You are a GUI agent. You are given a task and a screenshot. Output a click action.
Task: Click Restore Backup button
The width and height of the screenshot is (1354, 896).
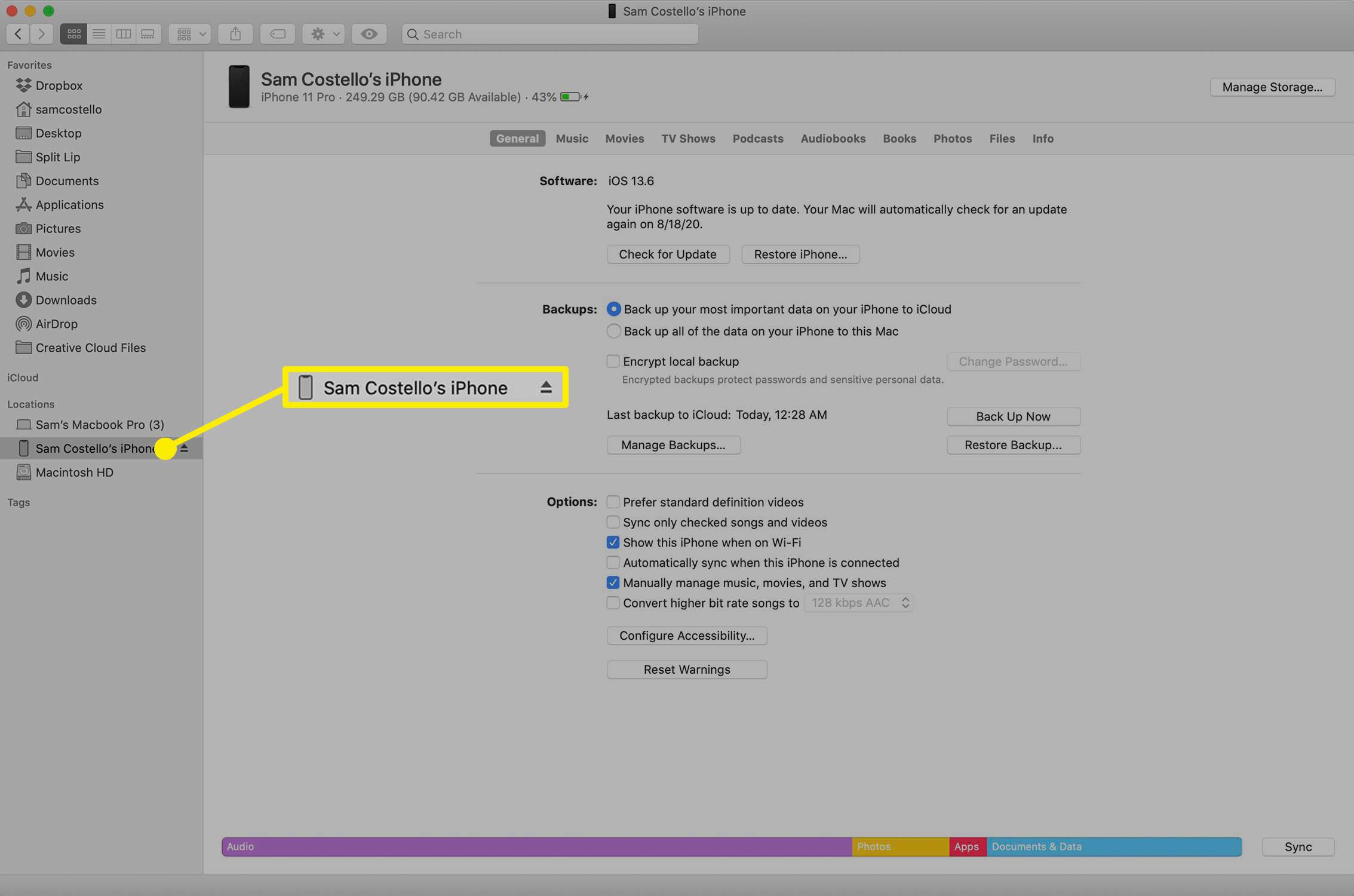point(1013,445)
